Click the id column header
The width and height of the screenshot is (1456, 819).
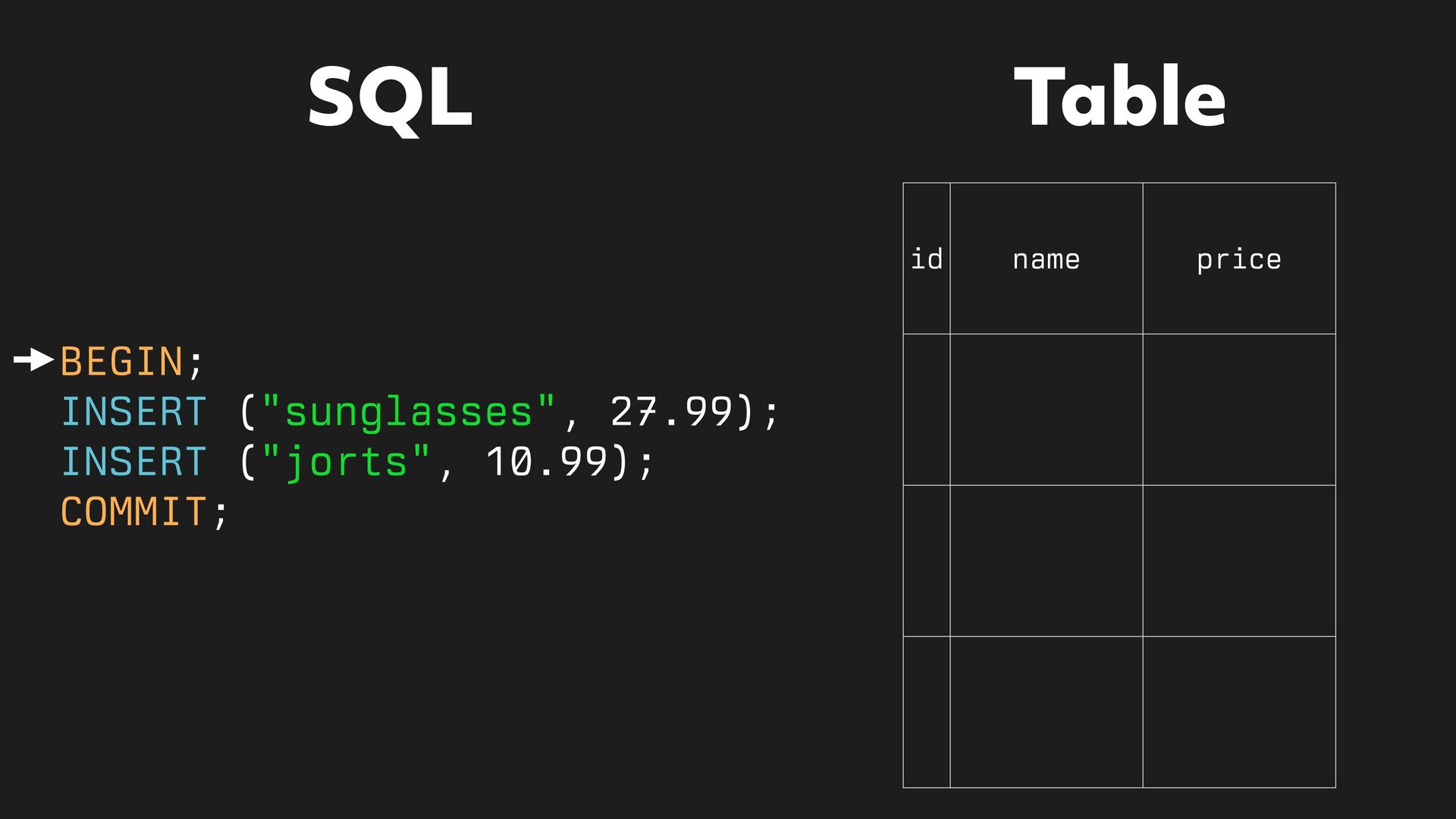pos(926,259)
